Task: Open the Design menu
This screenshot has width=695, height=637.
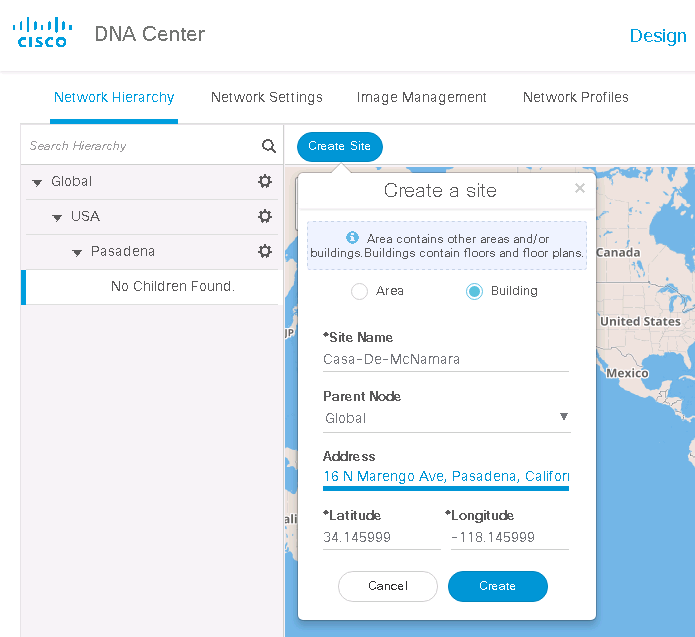Action: pyautogui.click(x=658, y=36)
